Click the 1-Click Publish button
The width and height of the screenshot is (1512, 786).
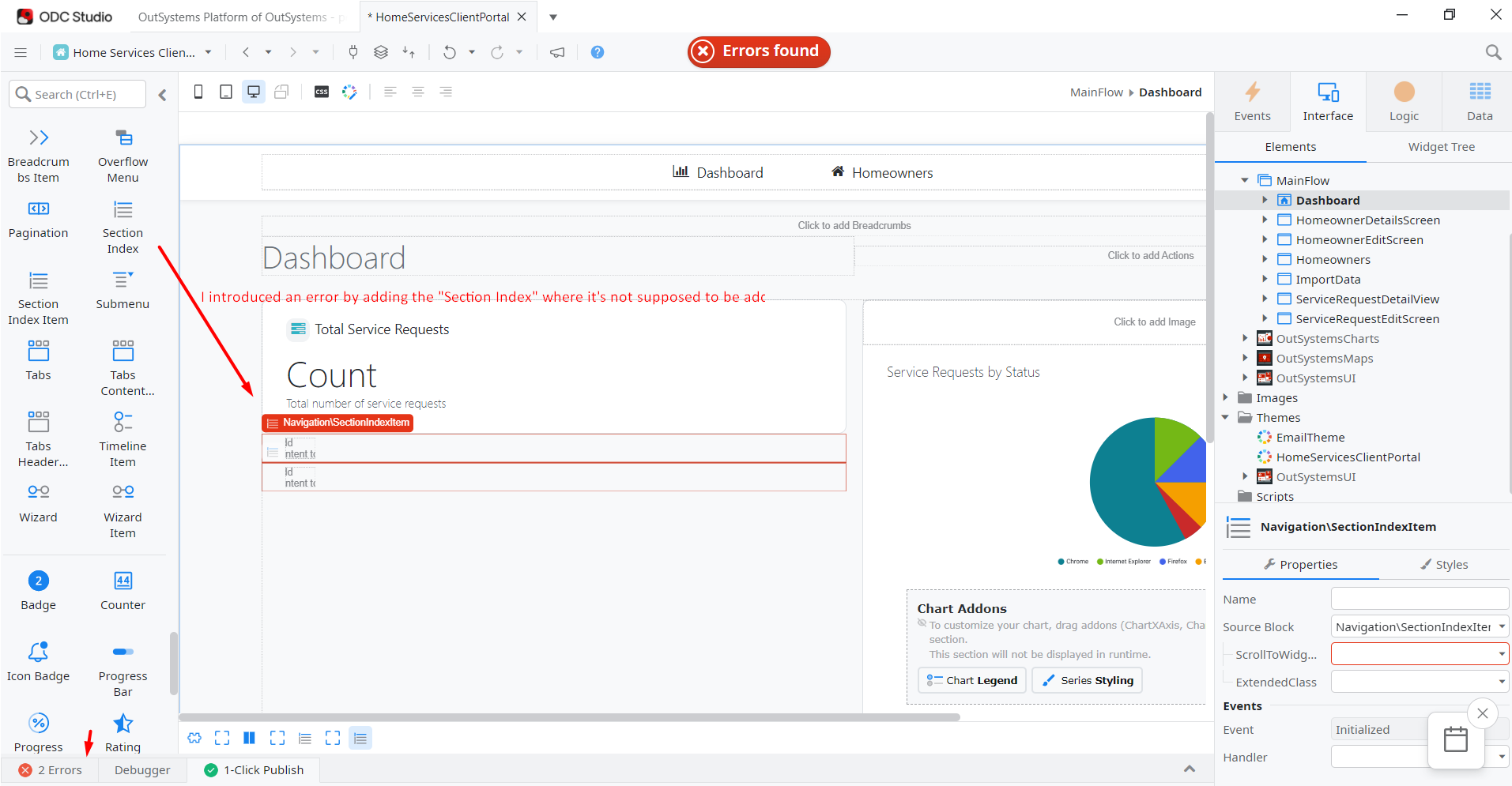point(254,770)
